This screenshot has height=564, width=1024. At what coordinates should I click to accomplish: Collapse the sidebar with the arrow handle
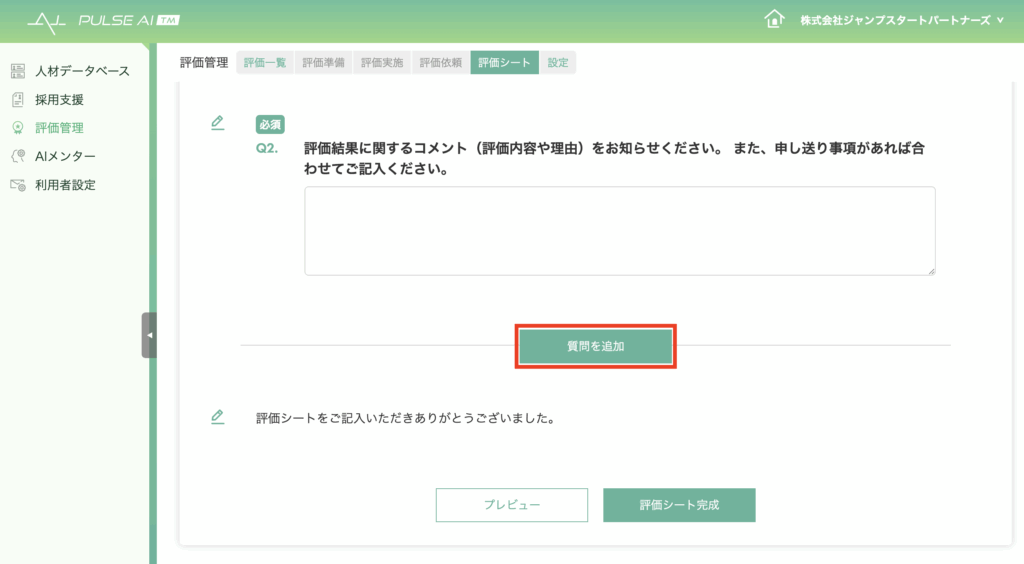[x=149, y=335]
